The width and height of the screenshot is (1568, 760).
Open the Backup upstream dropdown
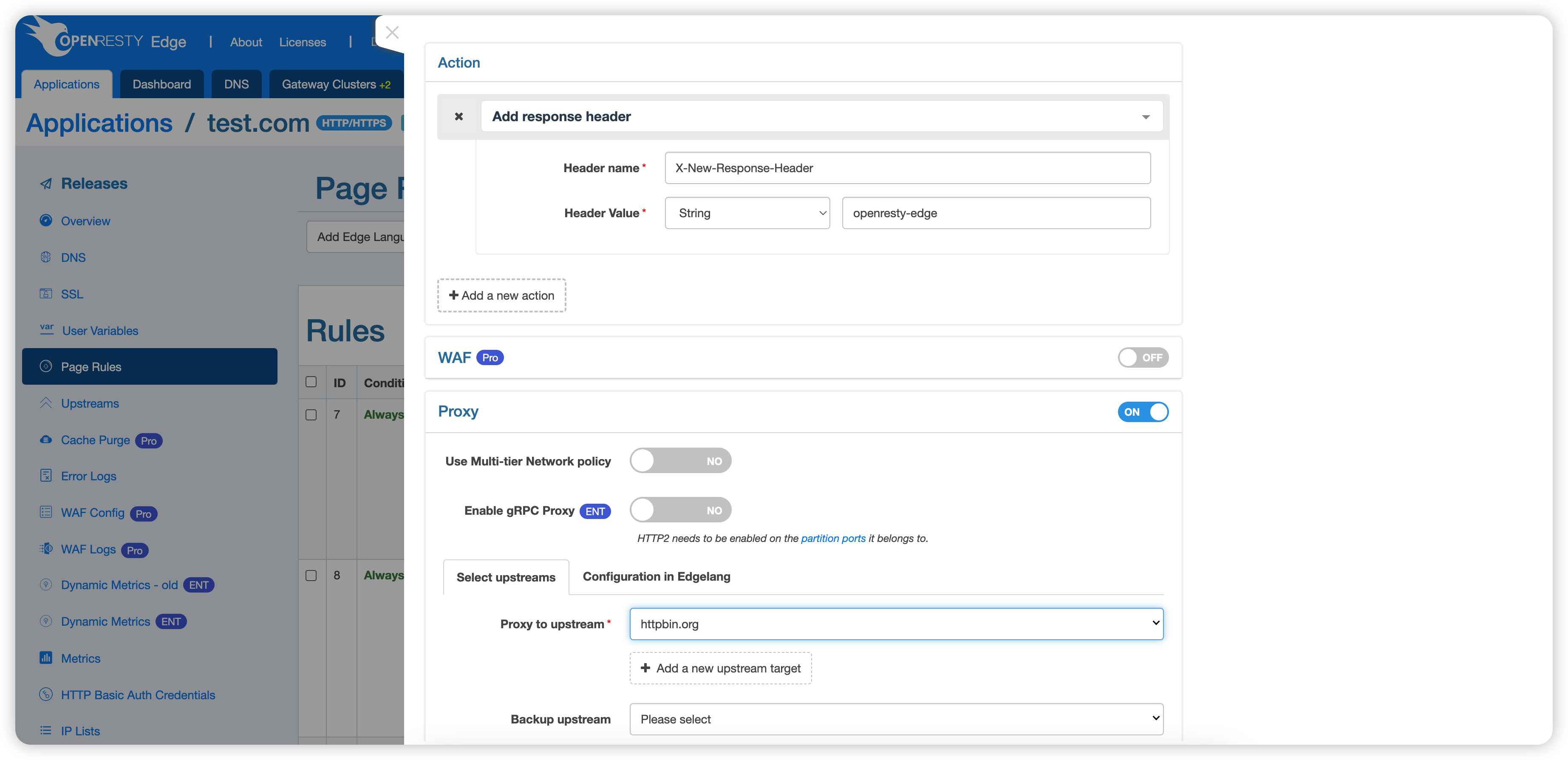tap(896, 719)
